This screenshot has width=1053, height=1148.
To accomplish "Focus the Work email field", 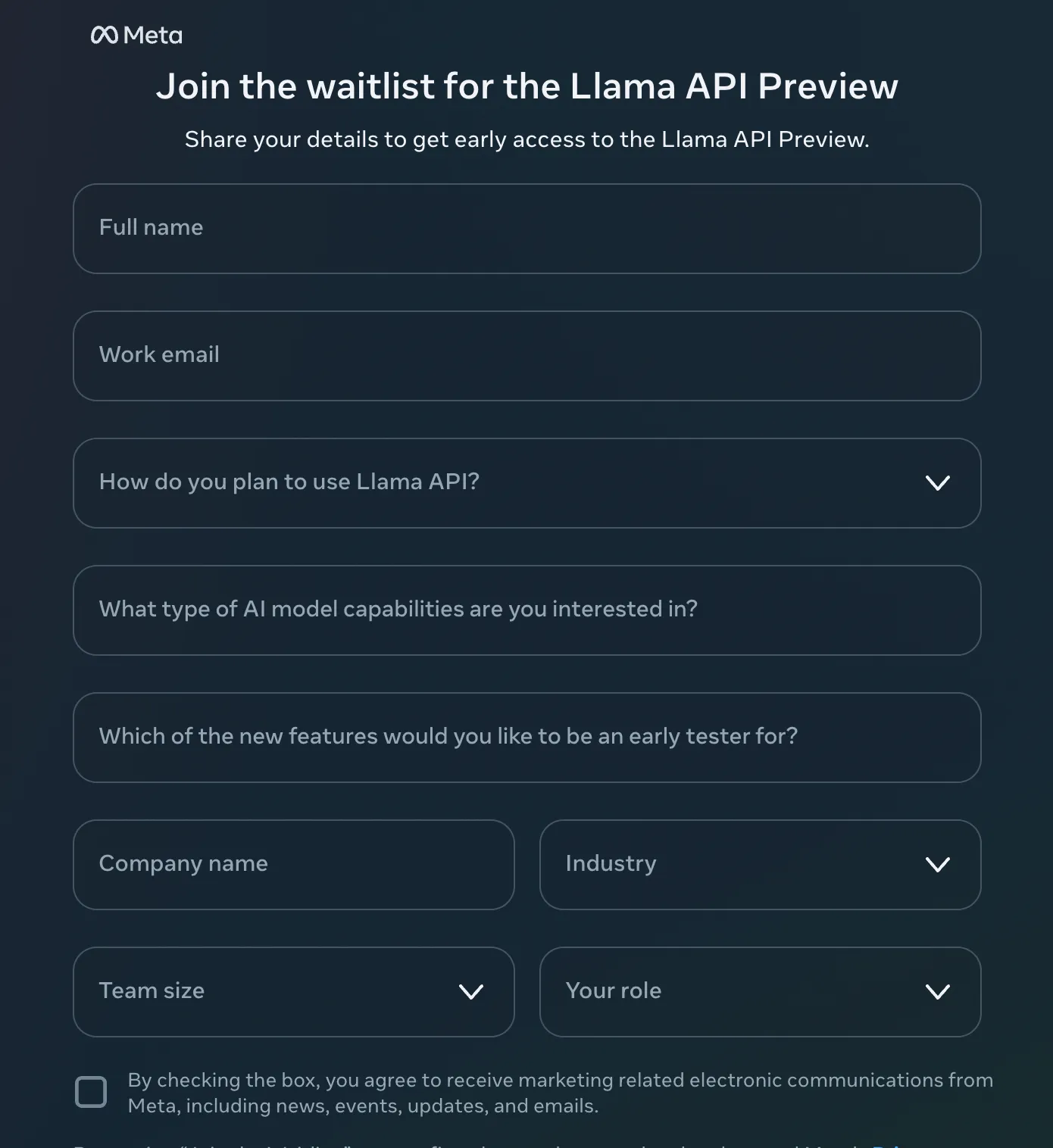I will 526,356.
